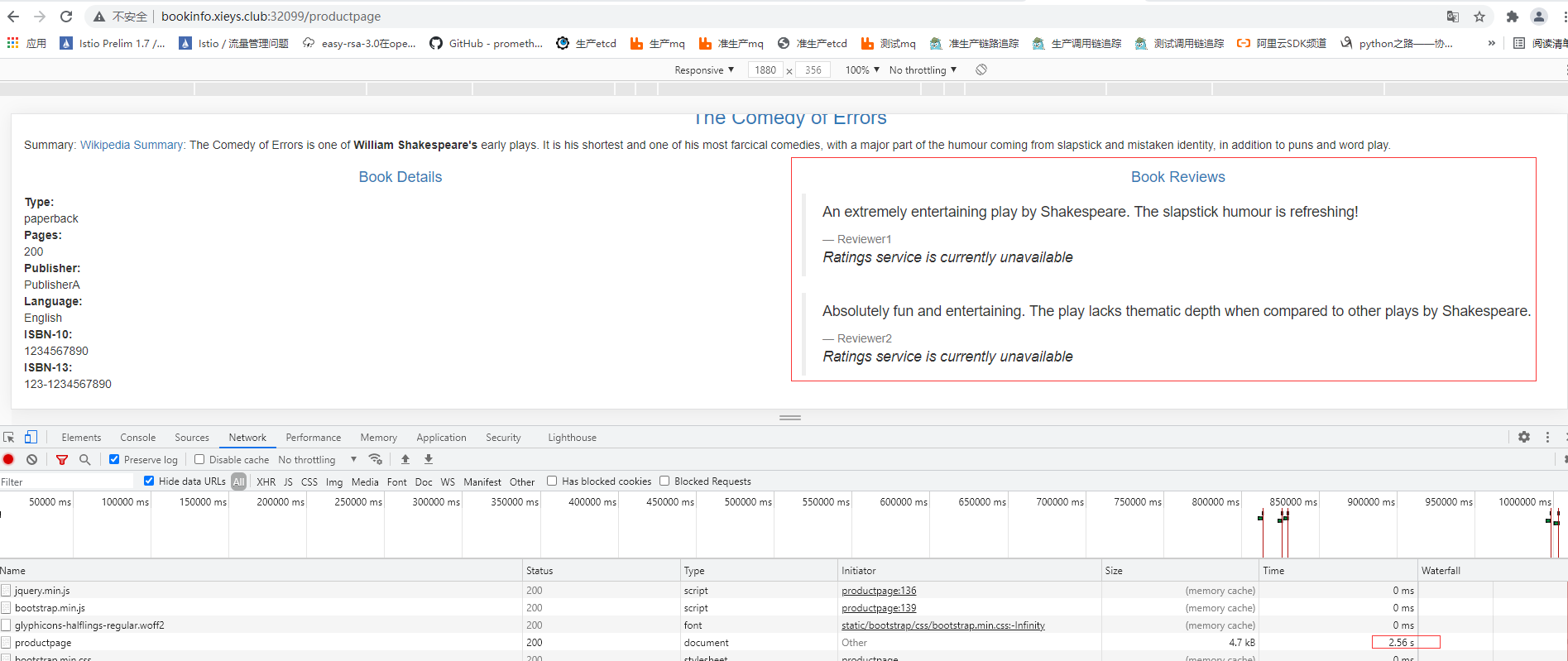Open the network search magnifier
Screen dimensions: 1568x661
click(84, 459)
